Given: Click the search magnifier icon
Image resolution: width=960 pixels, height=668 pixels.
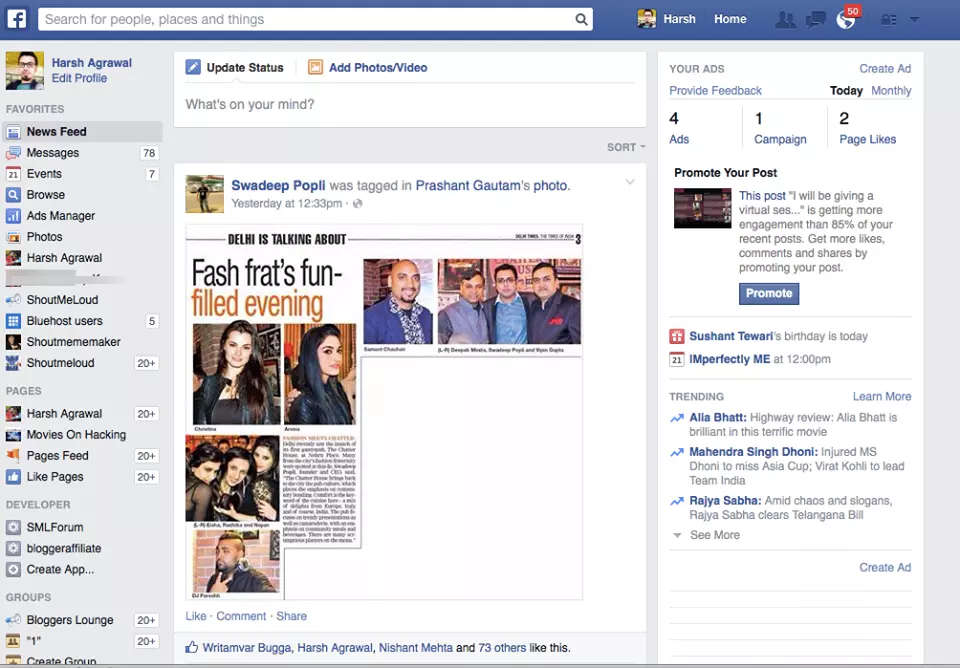Looking at the screenshot, I should point(581,20).
